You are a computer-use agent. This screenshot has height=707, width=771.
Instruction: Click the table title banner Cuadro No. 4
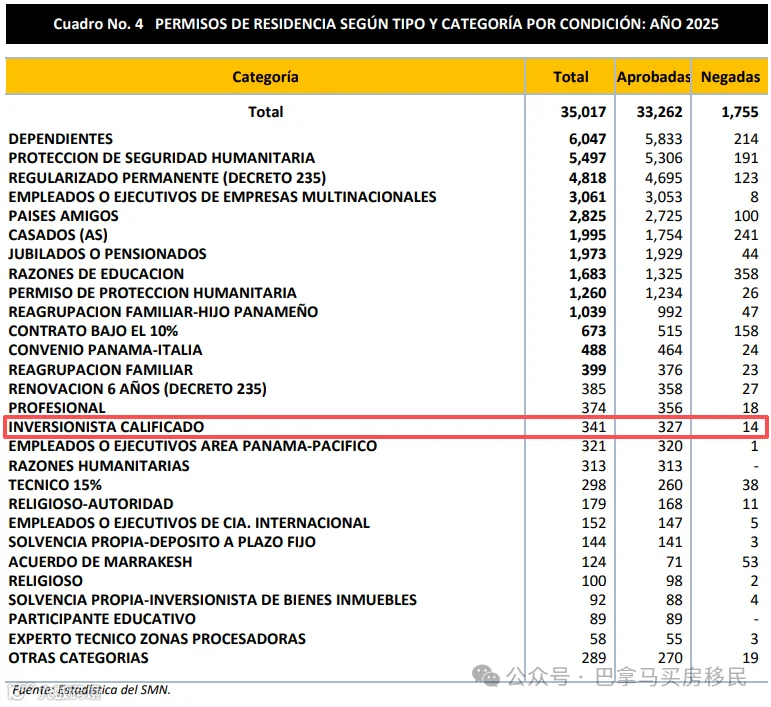[x=386, y=24]
